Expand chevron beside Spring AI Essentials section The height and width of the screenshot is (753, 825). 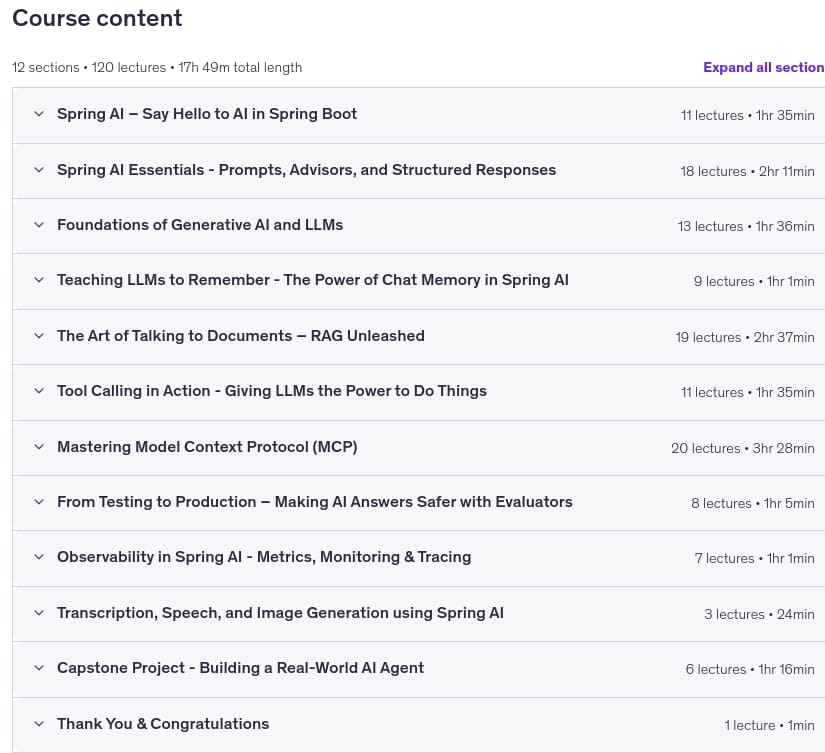[39, 169]
